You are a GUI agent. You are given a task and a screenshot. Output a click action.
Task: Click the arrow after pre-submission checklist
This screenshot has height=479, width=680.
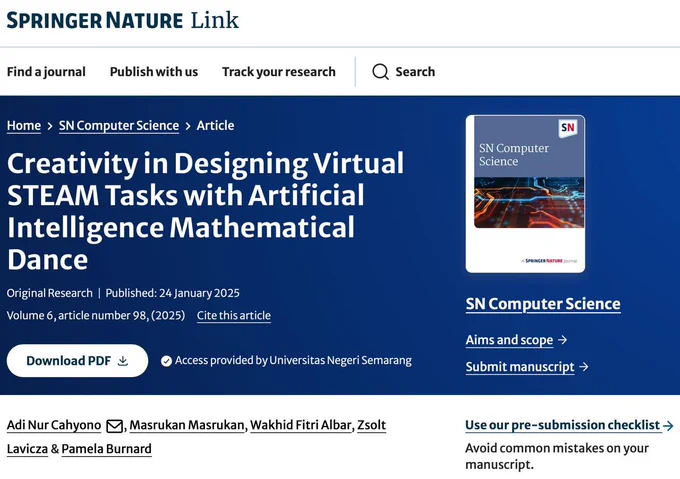[x=668, y=426]
